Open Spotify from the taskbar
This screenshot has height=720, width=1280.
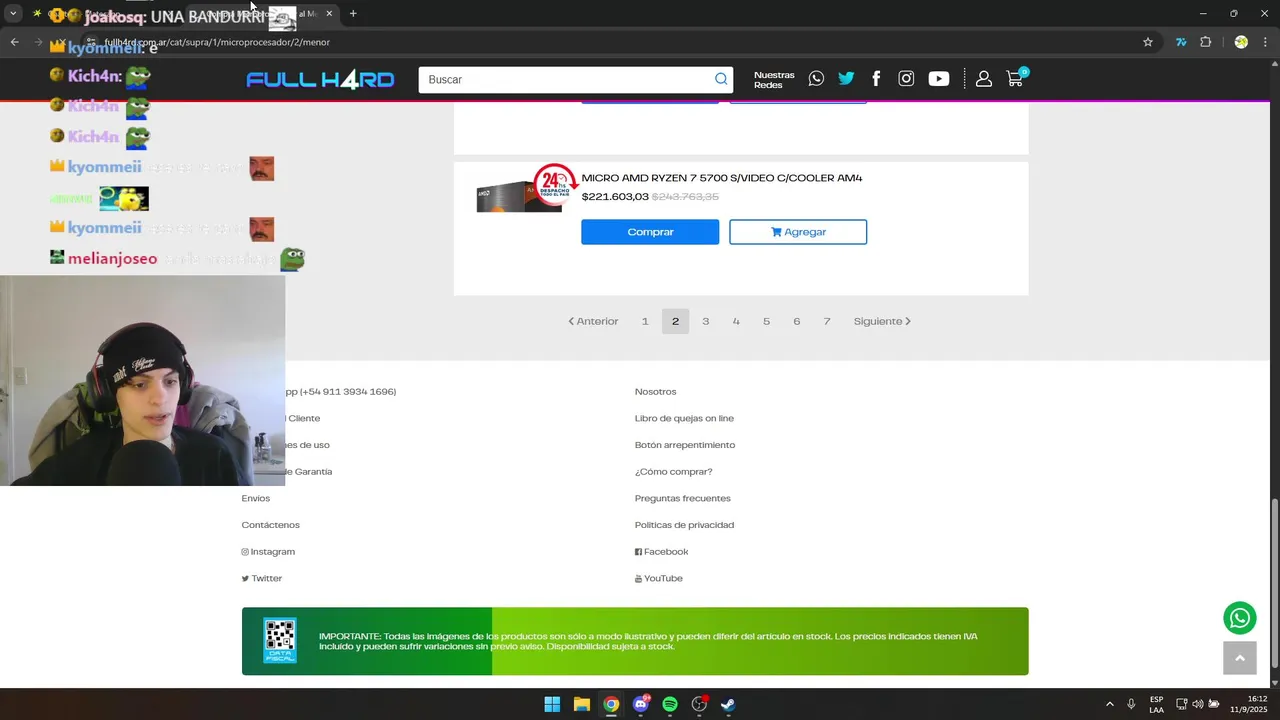coord(670,704)
